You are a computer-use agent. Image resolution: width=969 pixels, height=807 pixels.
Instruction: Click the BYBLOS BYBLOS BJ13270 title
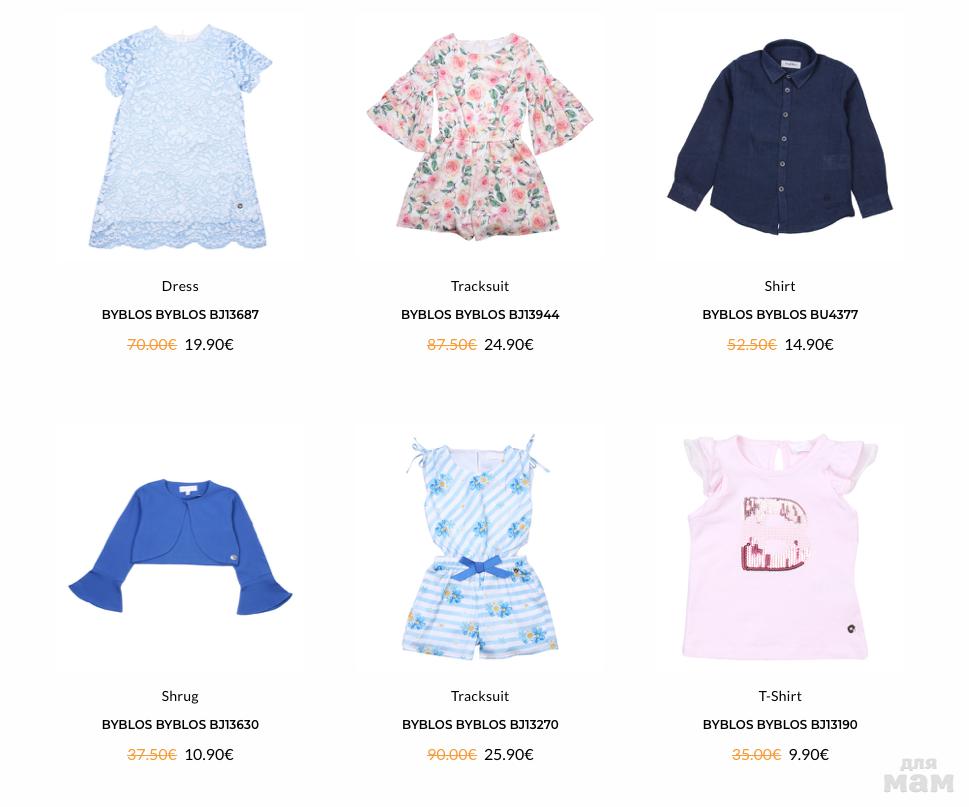[480, 724]
